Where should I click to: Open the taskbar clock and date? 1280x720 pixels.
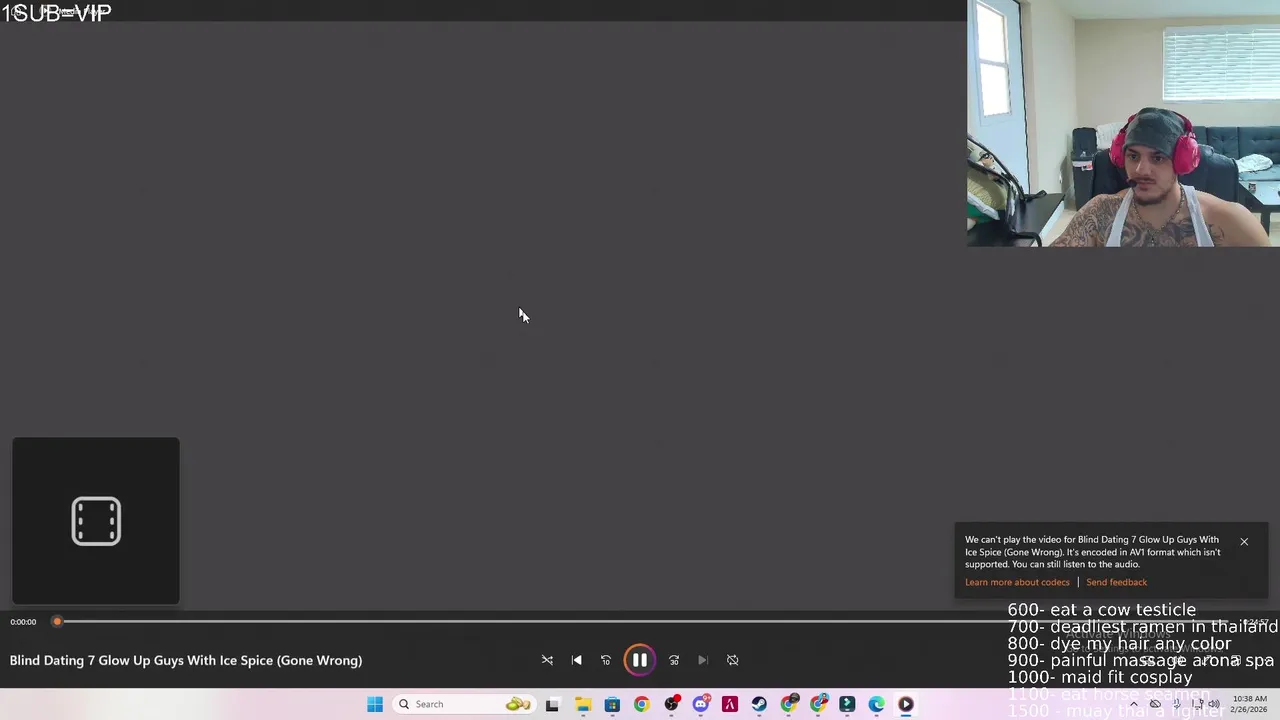click(x=1249, y=704)
